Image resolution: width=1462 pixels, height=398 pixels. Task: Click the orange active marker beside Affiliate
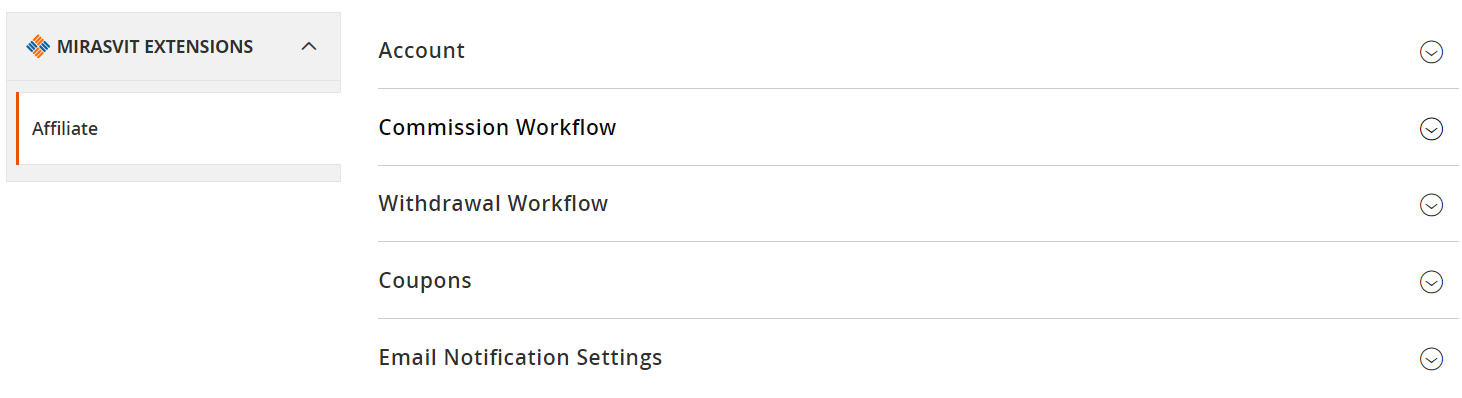pyautogui.click(x=17, y=128)
